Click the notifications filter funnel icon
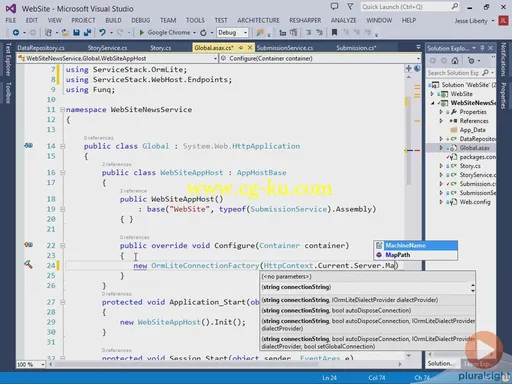512x384 pixels. click(350, 6)
